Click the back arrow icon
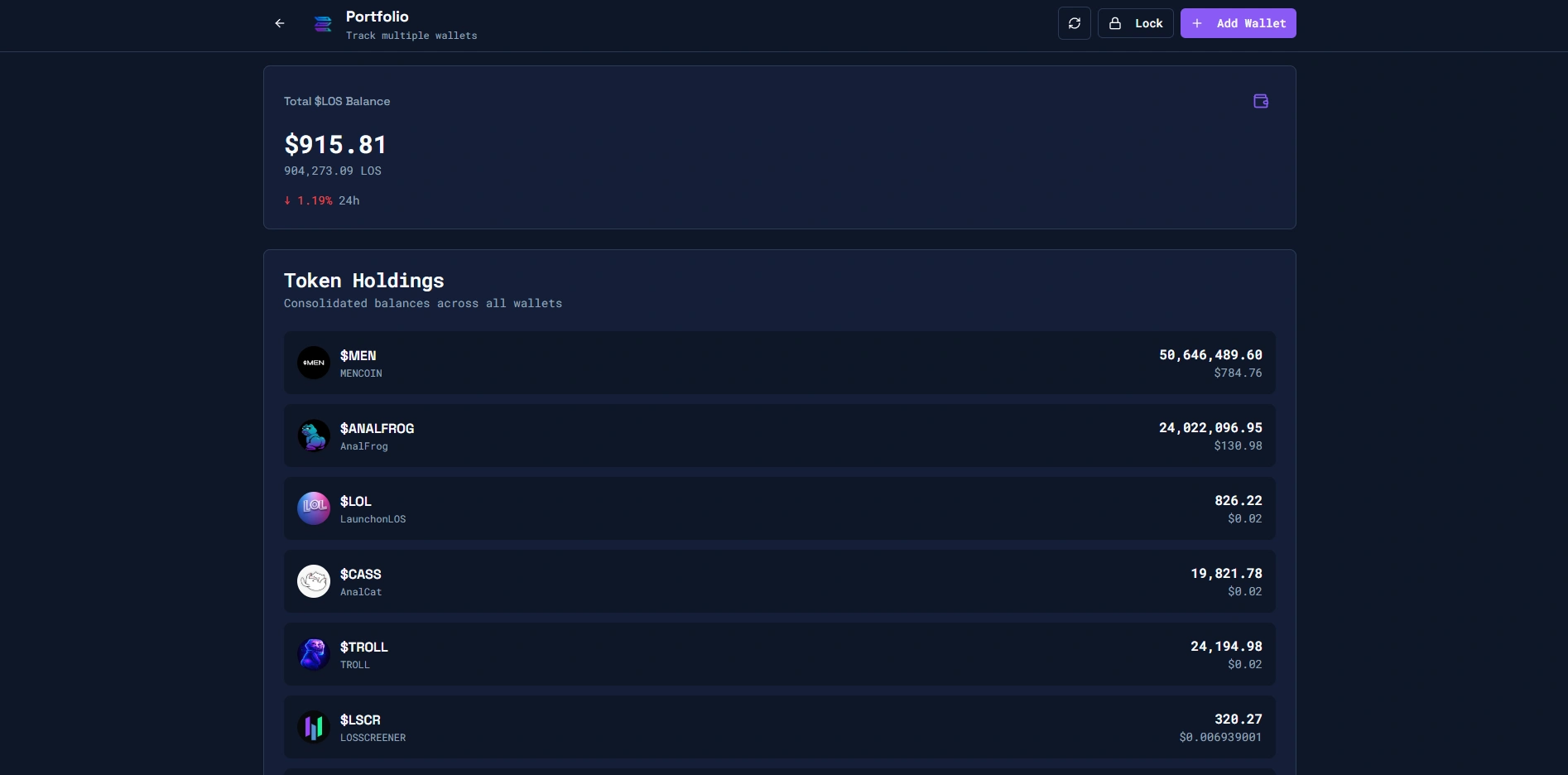This screenshot has width=1568, height=775. tap(280, 23)
